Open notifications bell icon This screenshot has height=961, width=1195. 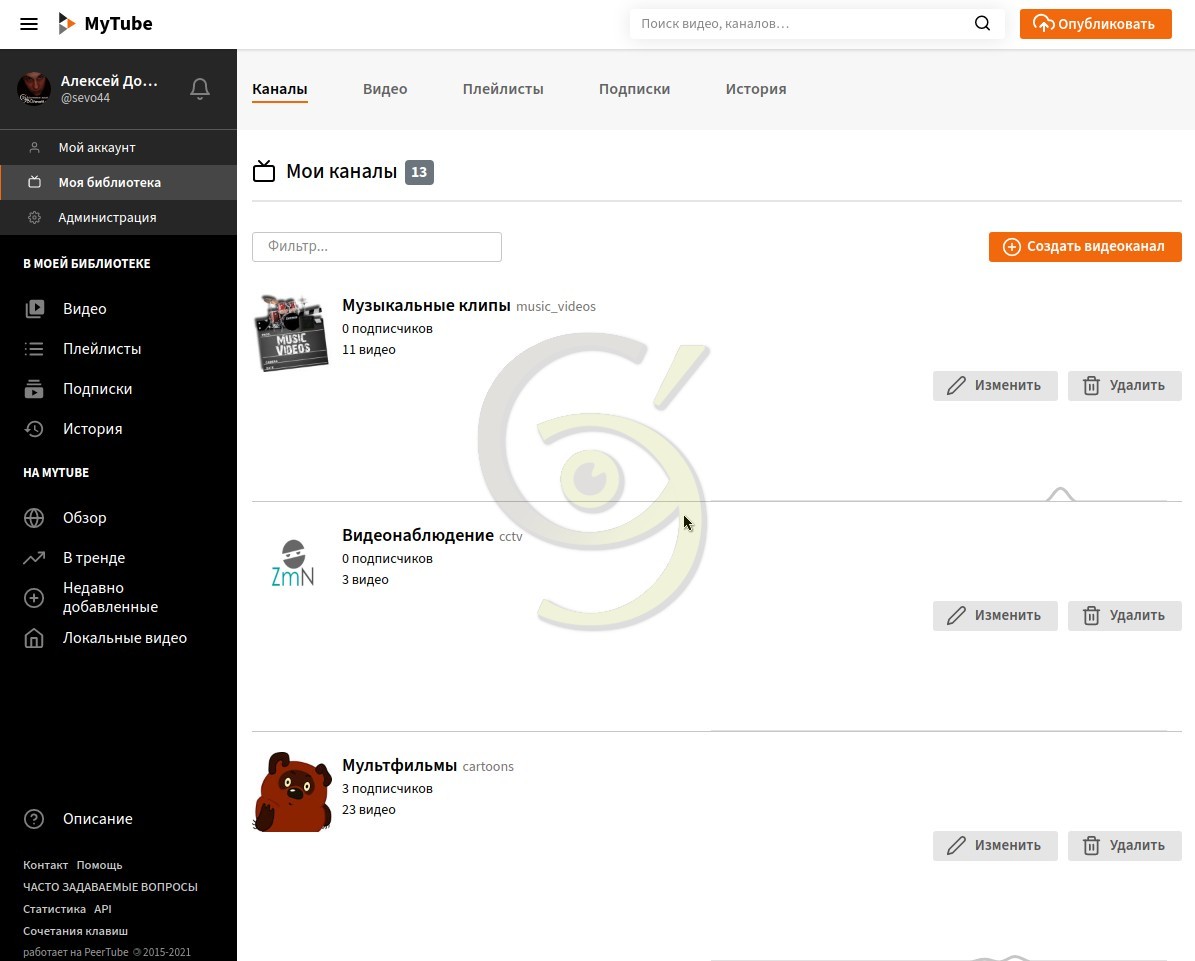tap(200, 89)
